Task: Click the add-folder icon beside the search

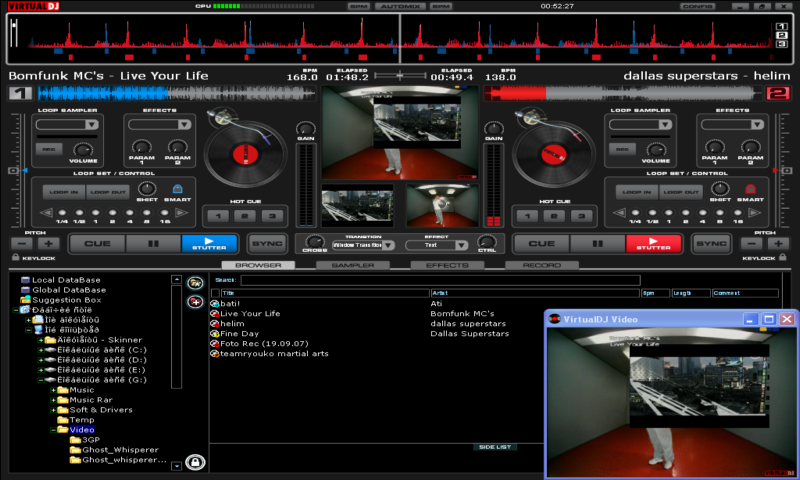Action: [x=195, y=283]
